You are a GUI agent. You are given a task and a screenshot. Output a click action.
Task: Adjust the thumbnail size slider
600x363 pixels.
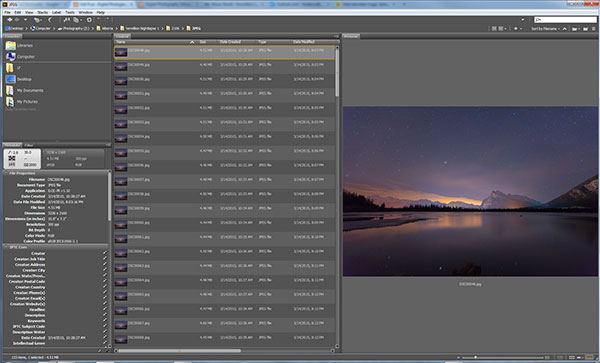tap(476, 357)
